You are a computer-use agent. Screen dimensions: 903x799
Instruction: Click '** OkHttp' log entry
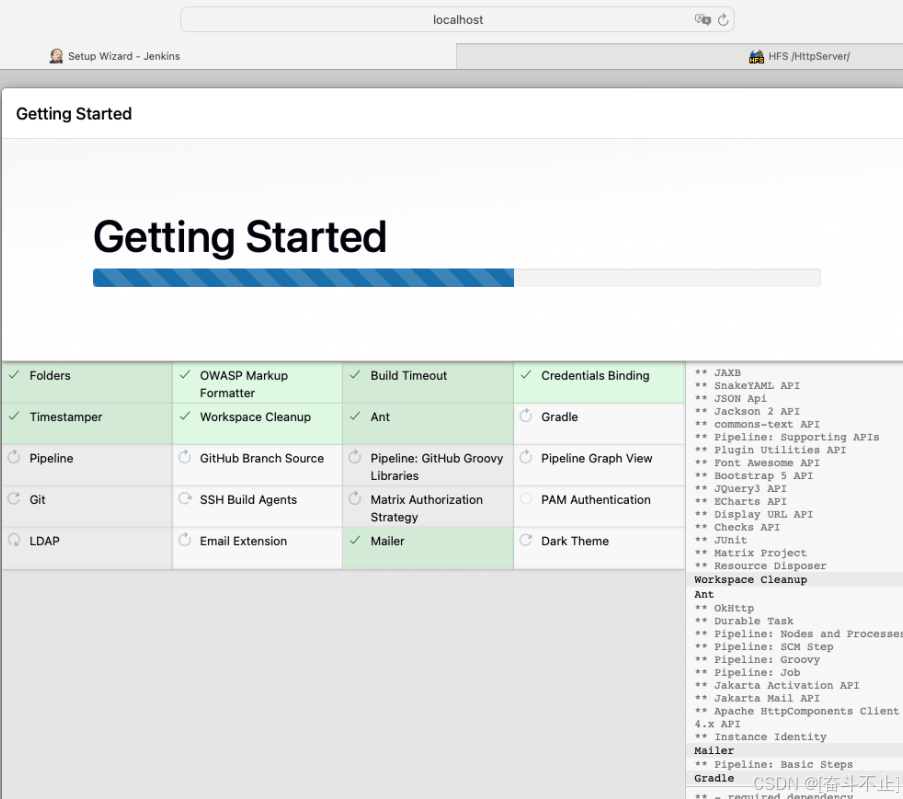click(724, 608)
